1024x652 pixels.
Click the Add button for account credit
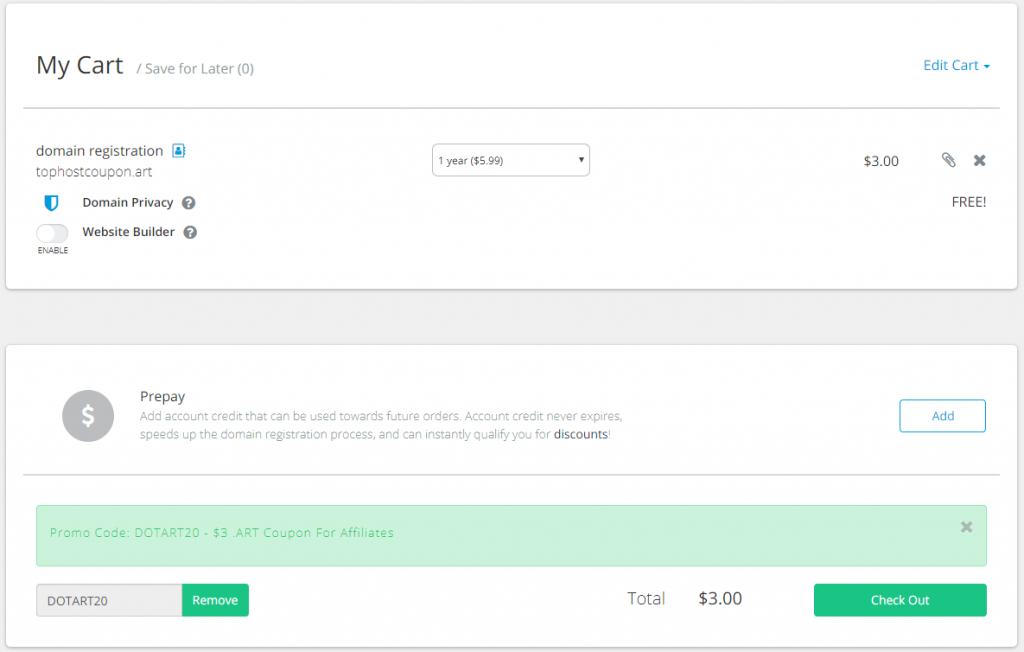click(x=942, y=415)
